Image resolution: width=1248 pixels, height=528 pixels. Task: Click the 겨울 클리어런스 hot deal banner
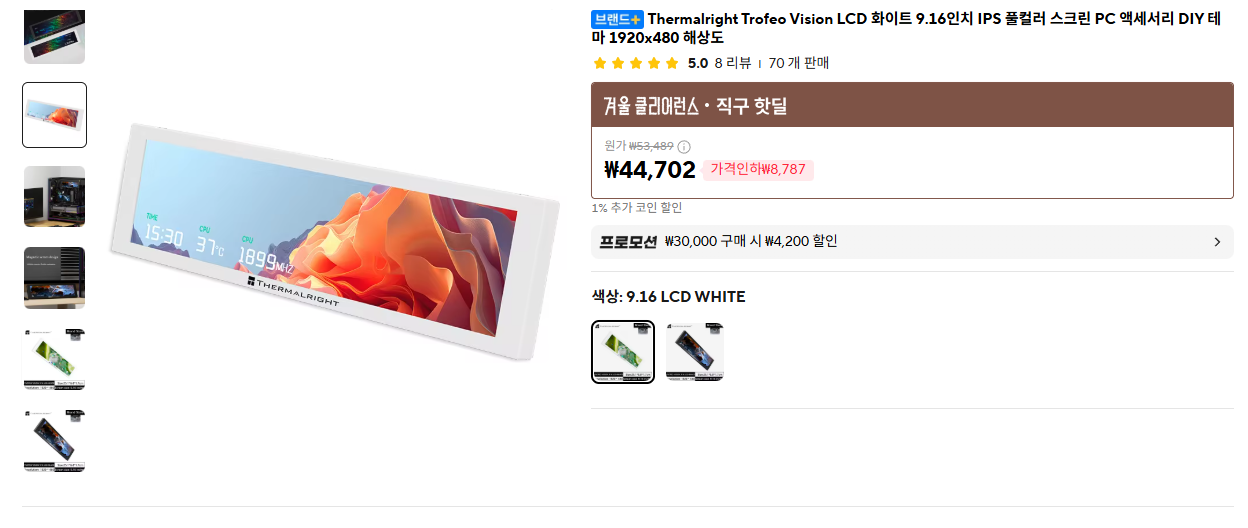912,105
